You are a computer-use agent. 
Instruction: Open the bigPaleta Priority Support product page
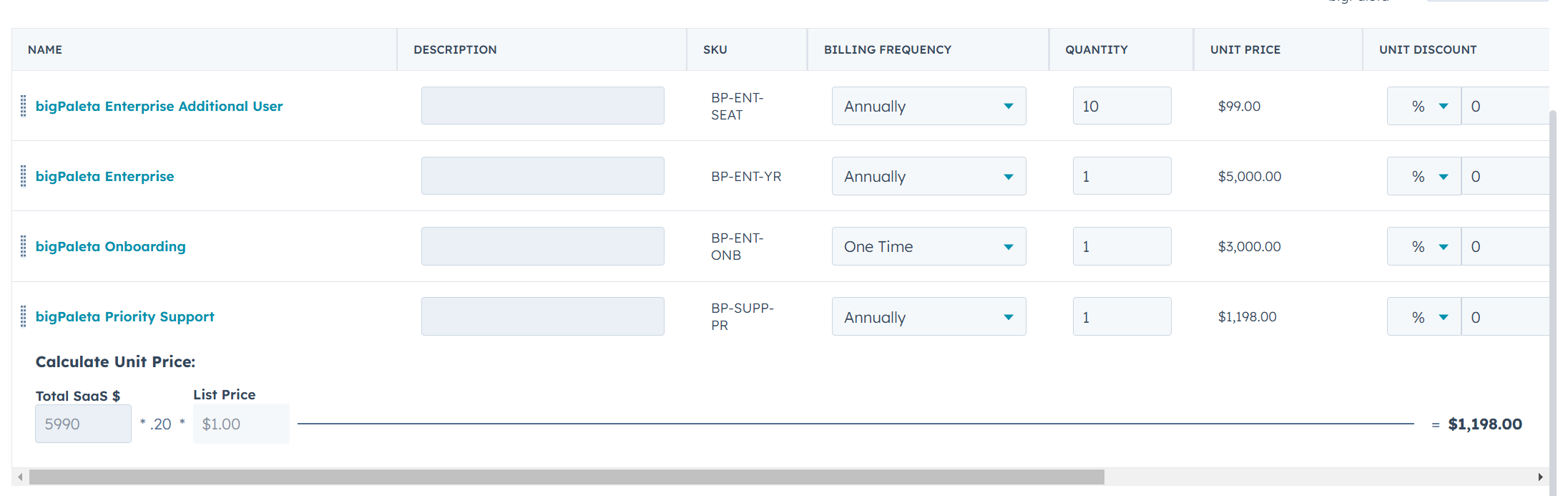tap(125, 316)
